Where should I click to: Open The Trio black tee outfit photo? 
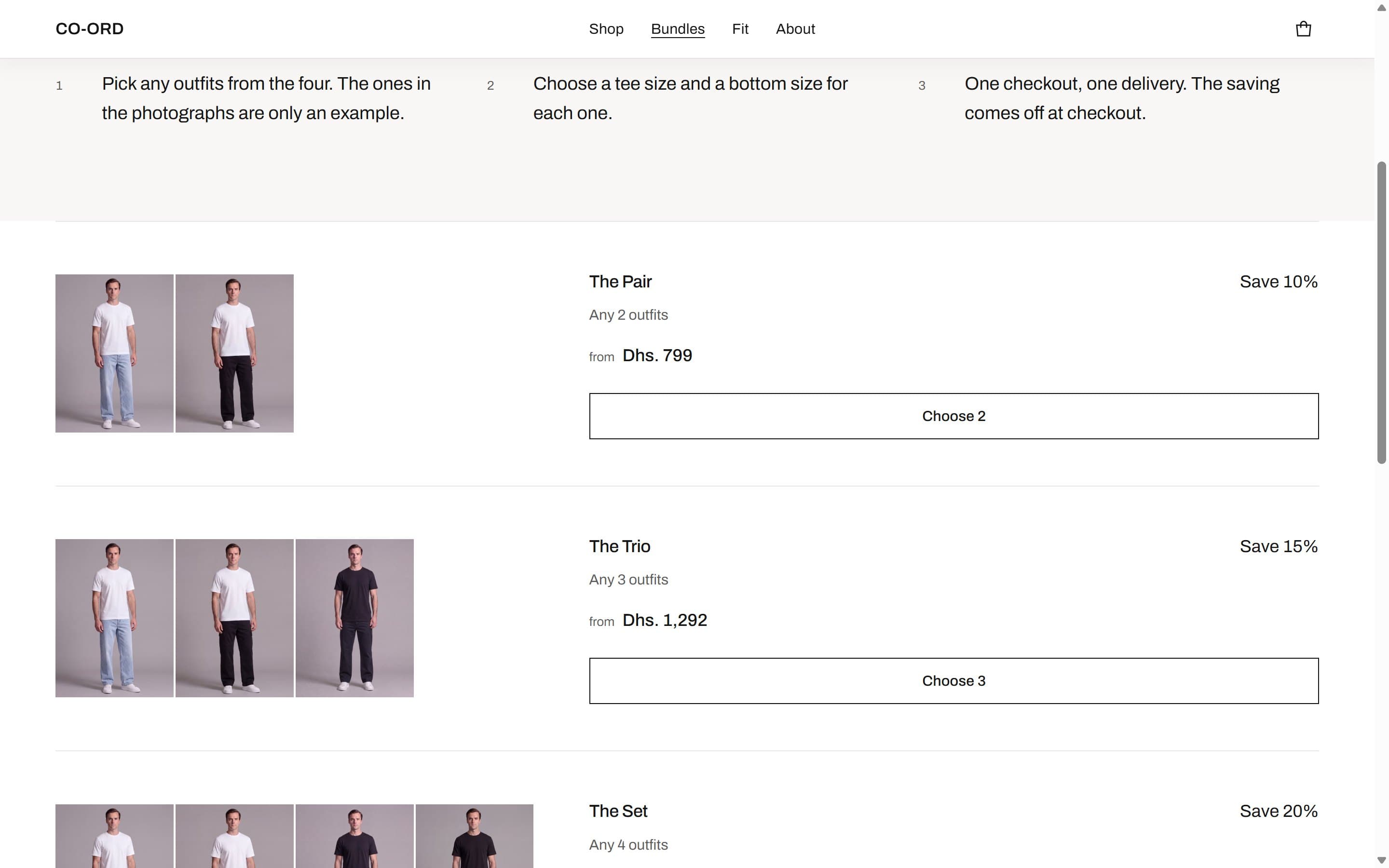point(354,618)
